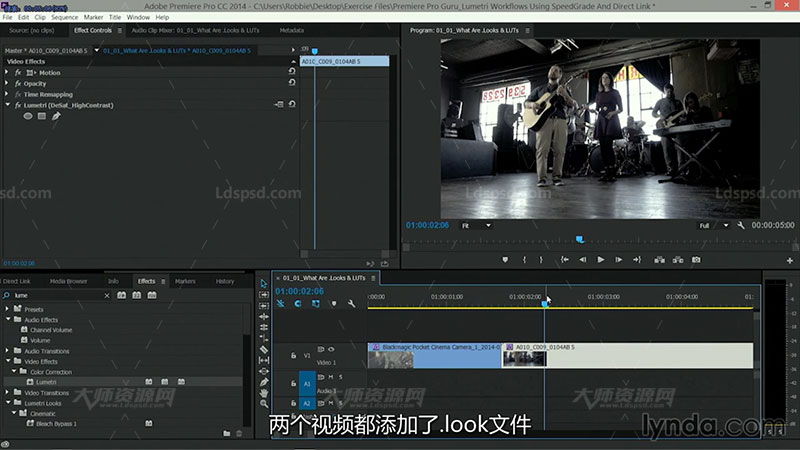Expand the Opacity effect properties
The height and width of the screenshot is (450, 800).
7,83
